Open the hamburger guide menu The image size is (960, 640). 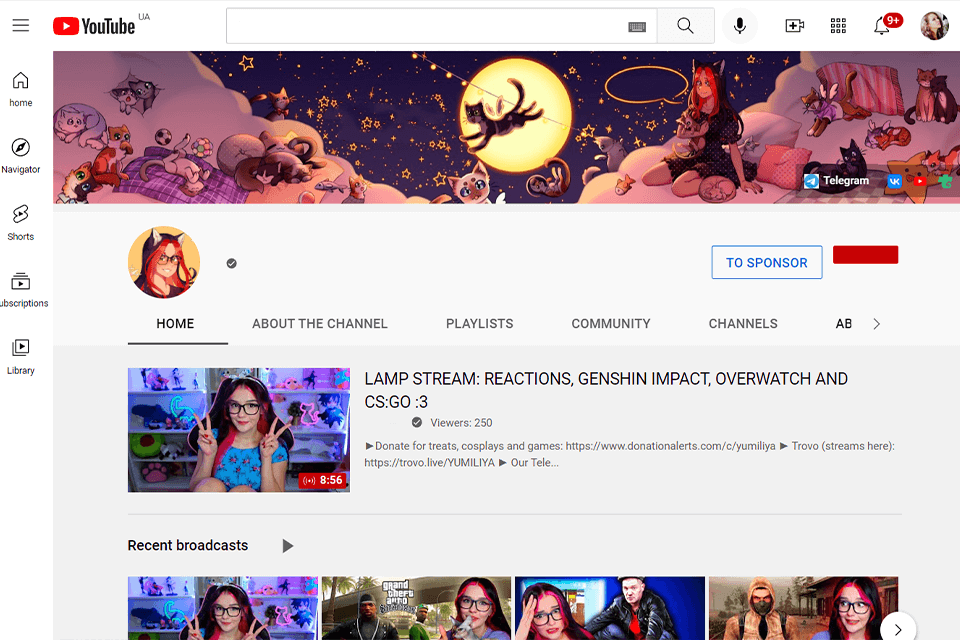click(x=21, y=25)
